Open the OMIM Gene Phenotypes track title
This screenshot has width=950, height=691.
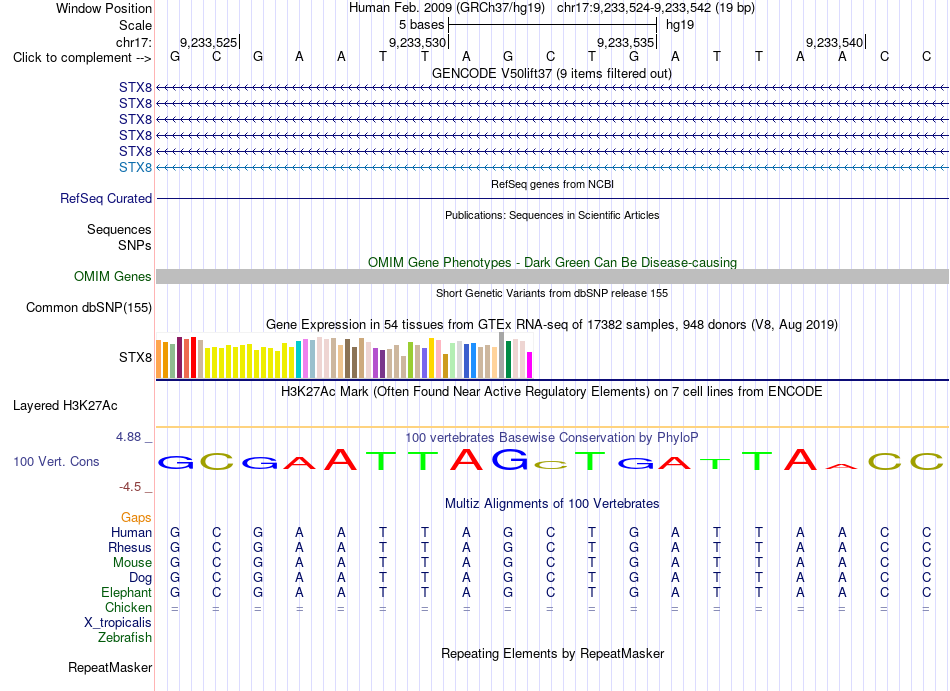point(552,262)
